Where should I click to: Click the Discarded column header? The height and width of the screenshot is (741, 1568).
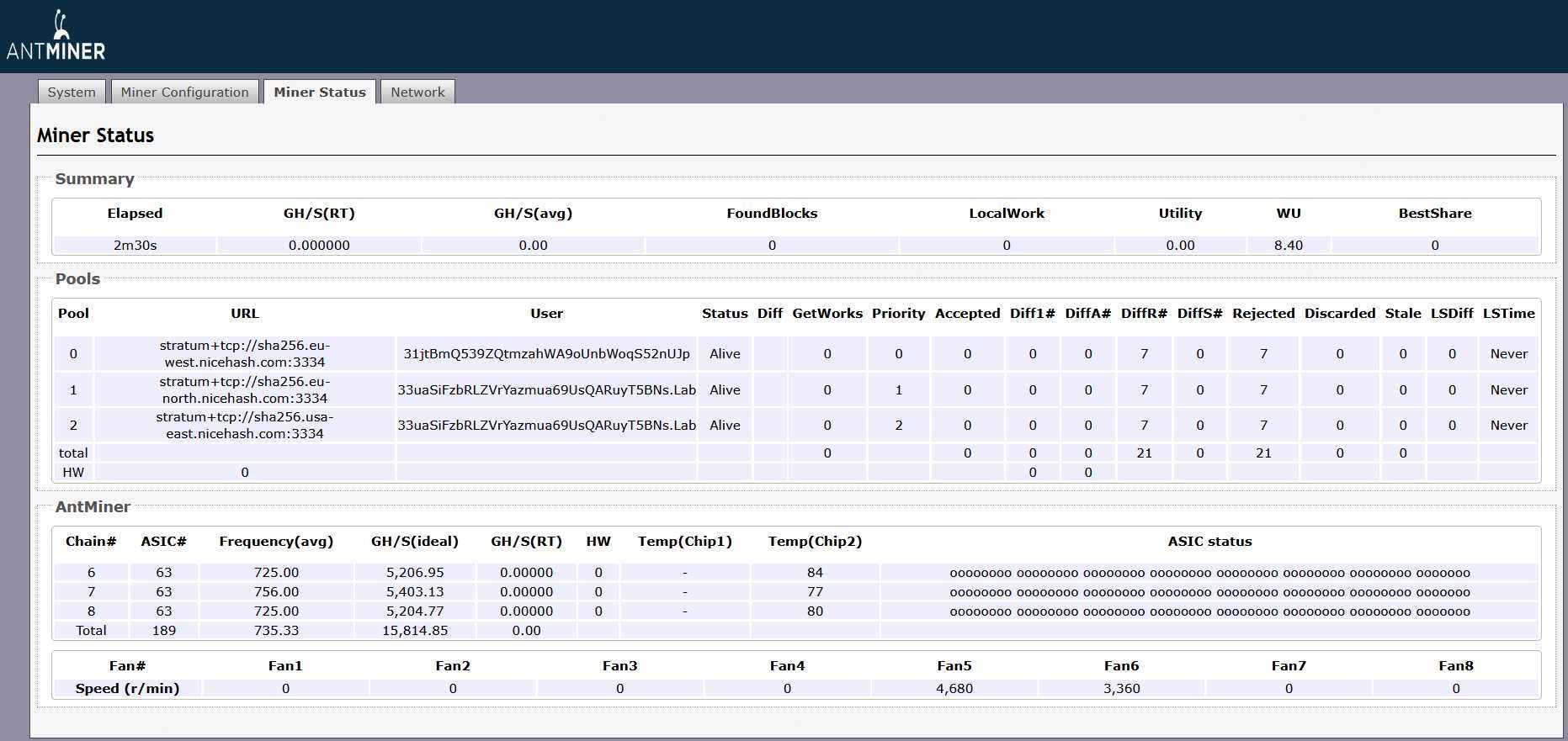point(1340,313)
